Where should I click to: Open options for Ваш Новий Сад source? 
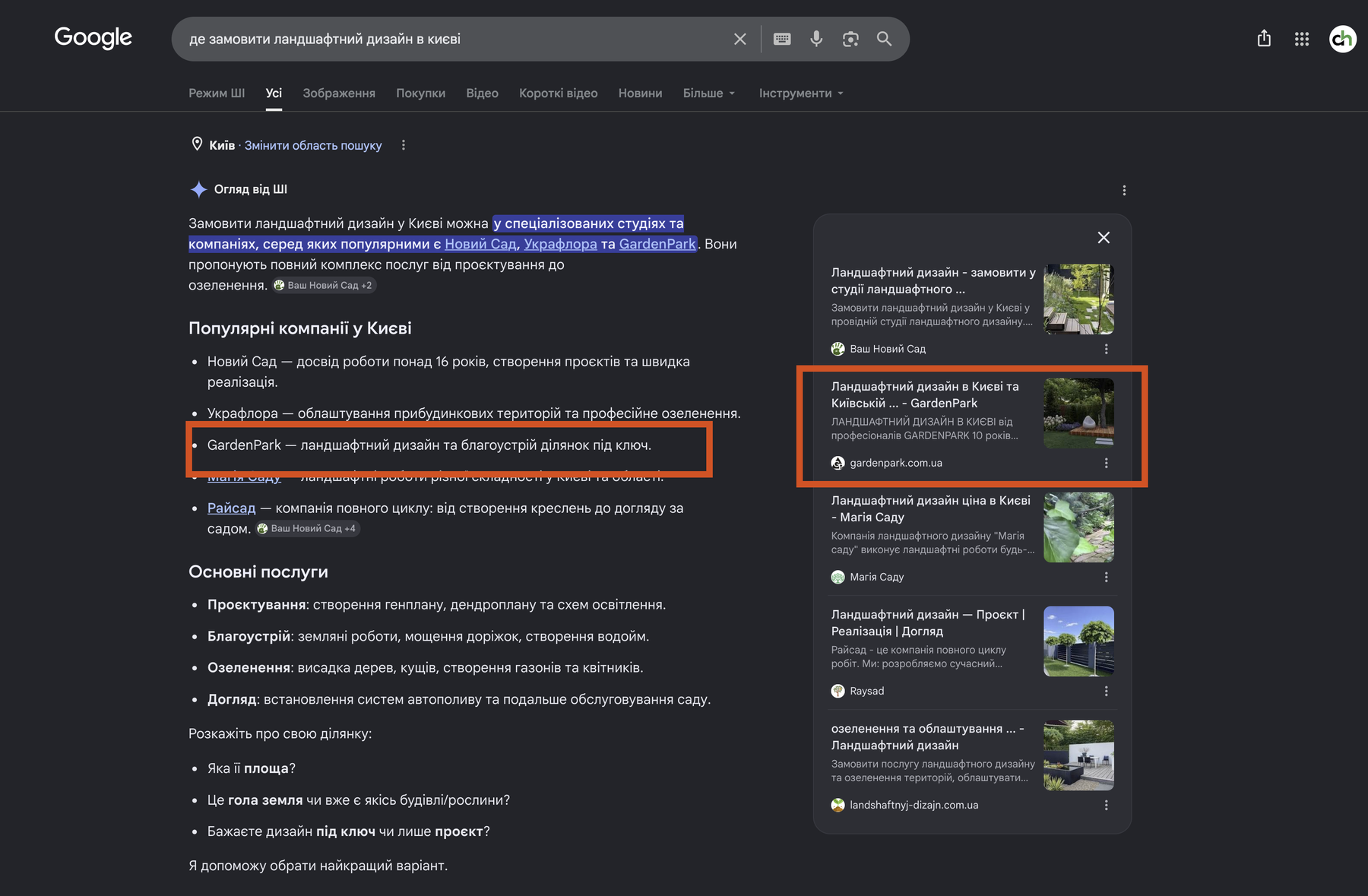point(1106,349)
